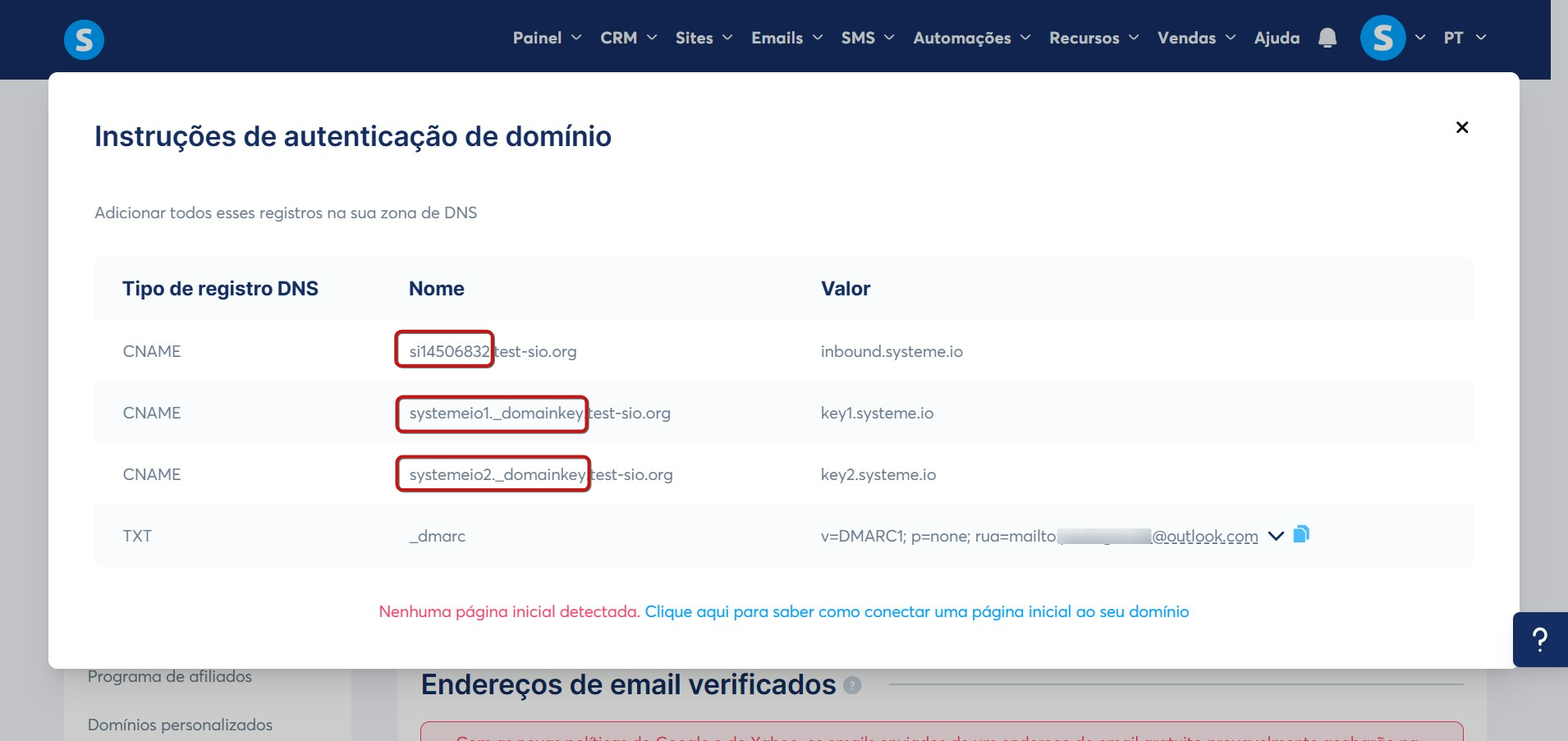Viewport: 1568px width, 741px height.
Task: Expand the DMARC value chevron
Action: click(x=1276, y=536)
